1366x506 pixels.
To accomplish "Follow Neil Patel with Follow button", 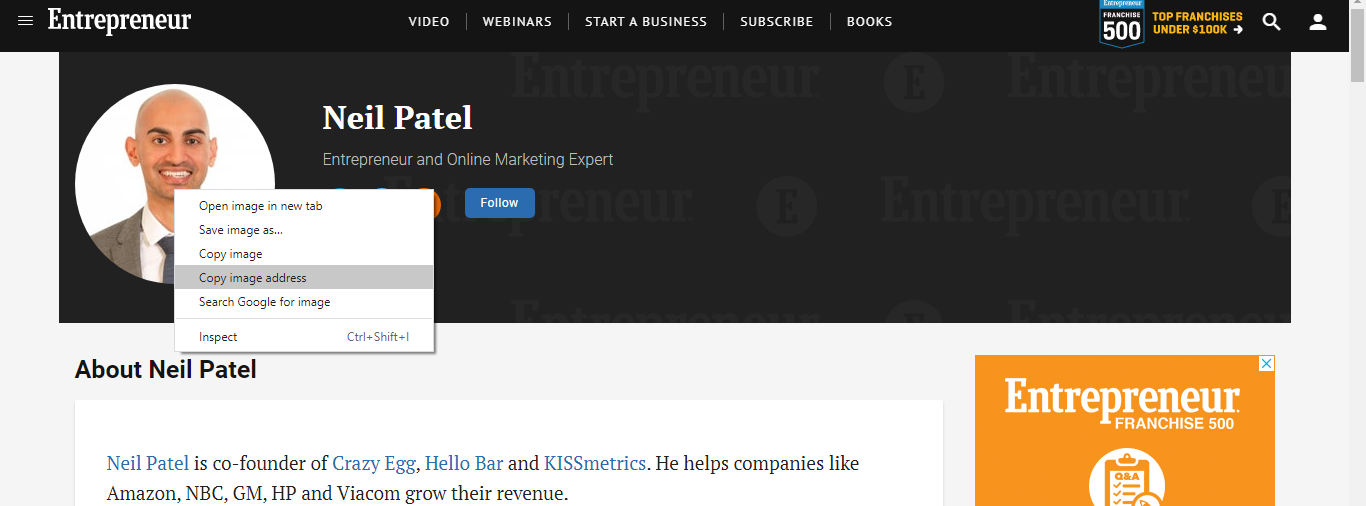I will click(500, 203).
